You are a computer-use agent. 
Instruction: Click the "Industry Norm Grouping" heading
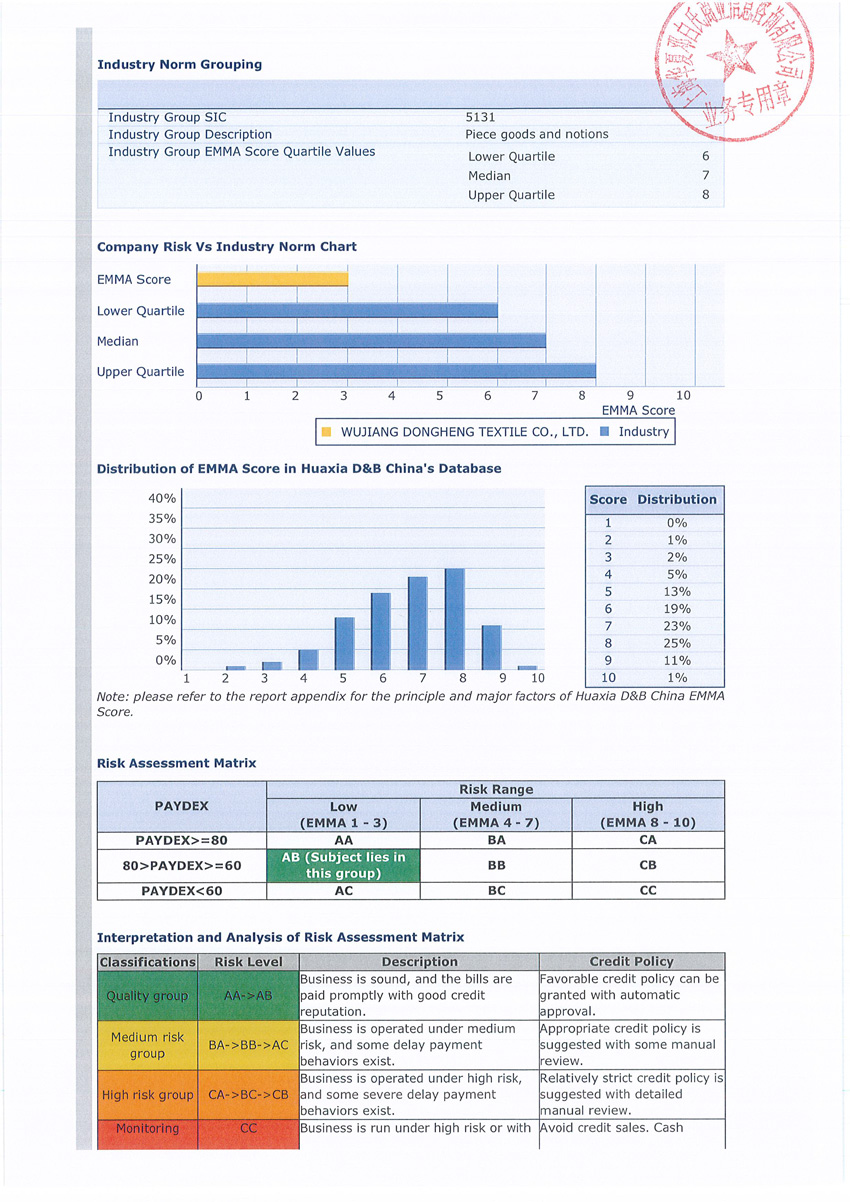click(179, 64)
